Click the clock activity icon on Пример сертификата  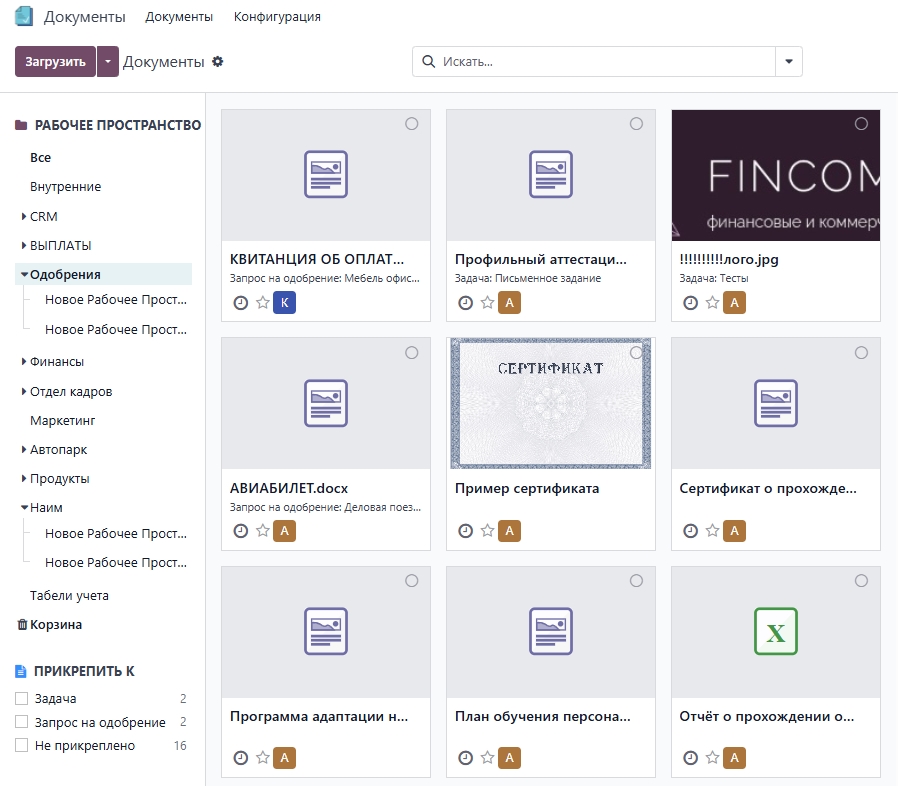465,531
